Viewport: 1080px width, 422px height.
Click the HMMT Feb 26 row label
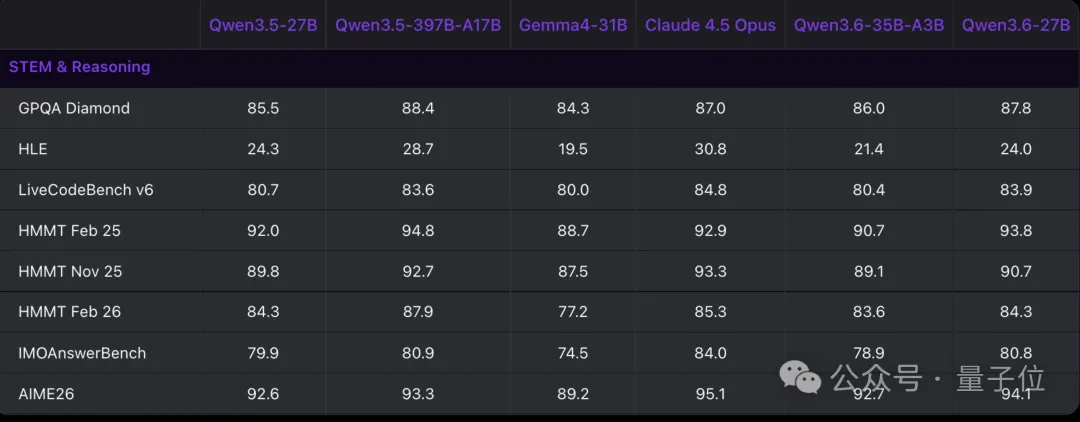69,312
